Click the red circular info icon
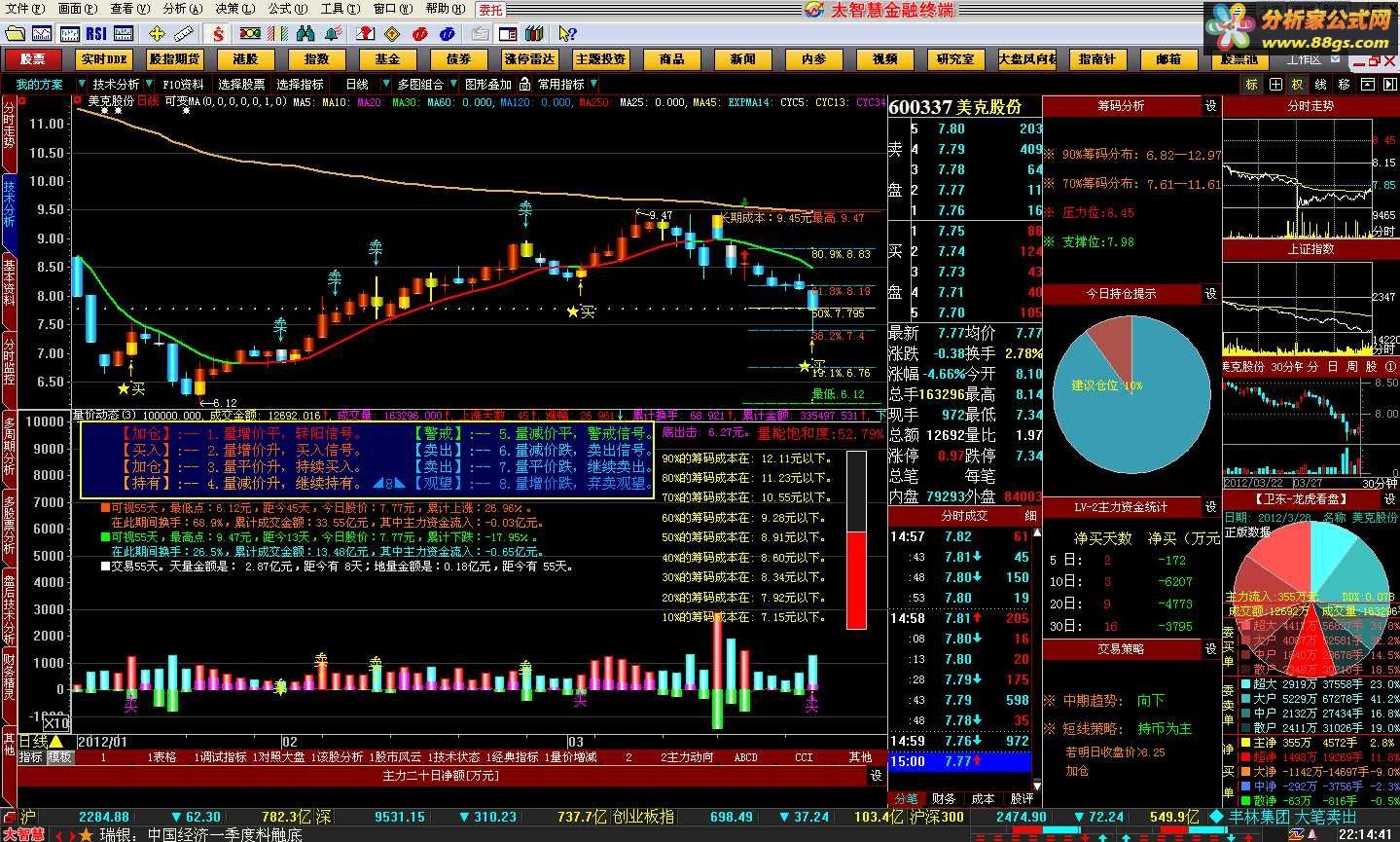Image resolution: width=1400 pixels, height=842 pixels. tap(418, 34)
